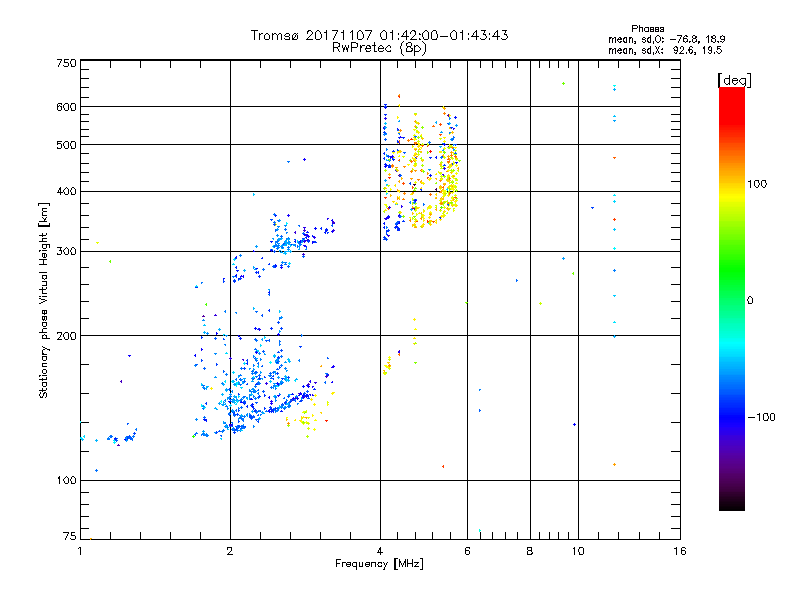The height and width of the screenshot is (600, 800).
Task: Click the colorbar label '0'
Action: 750,301
